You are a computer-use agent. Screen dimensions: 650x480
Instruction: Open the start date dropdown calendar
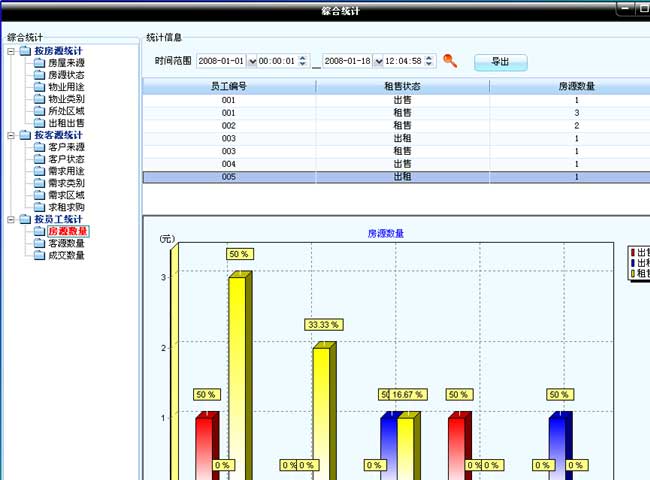[x=252, y=62]
